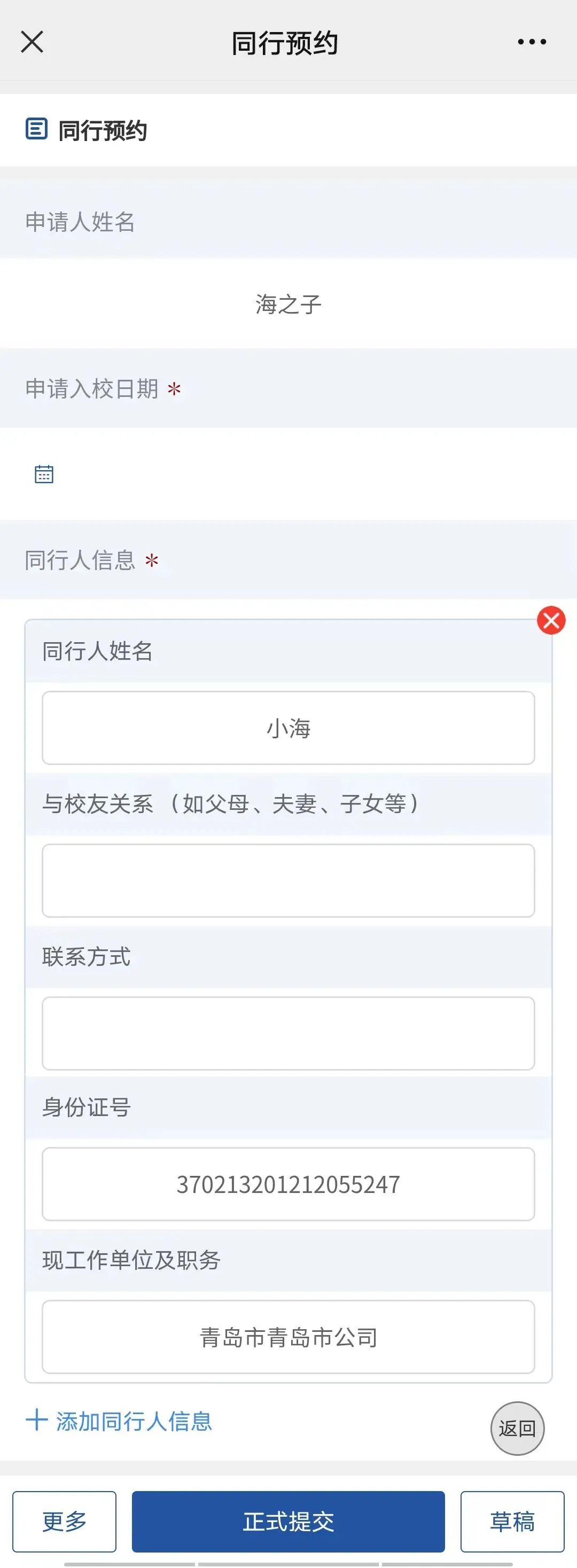Screen dimensions: 577x1568
Task: Edit the 现工作单位及职务 field
Action: (x=288, y=1337)
